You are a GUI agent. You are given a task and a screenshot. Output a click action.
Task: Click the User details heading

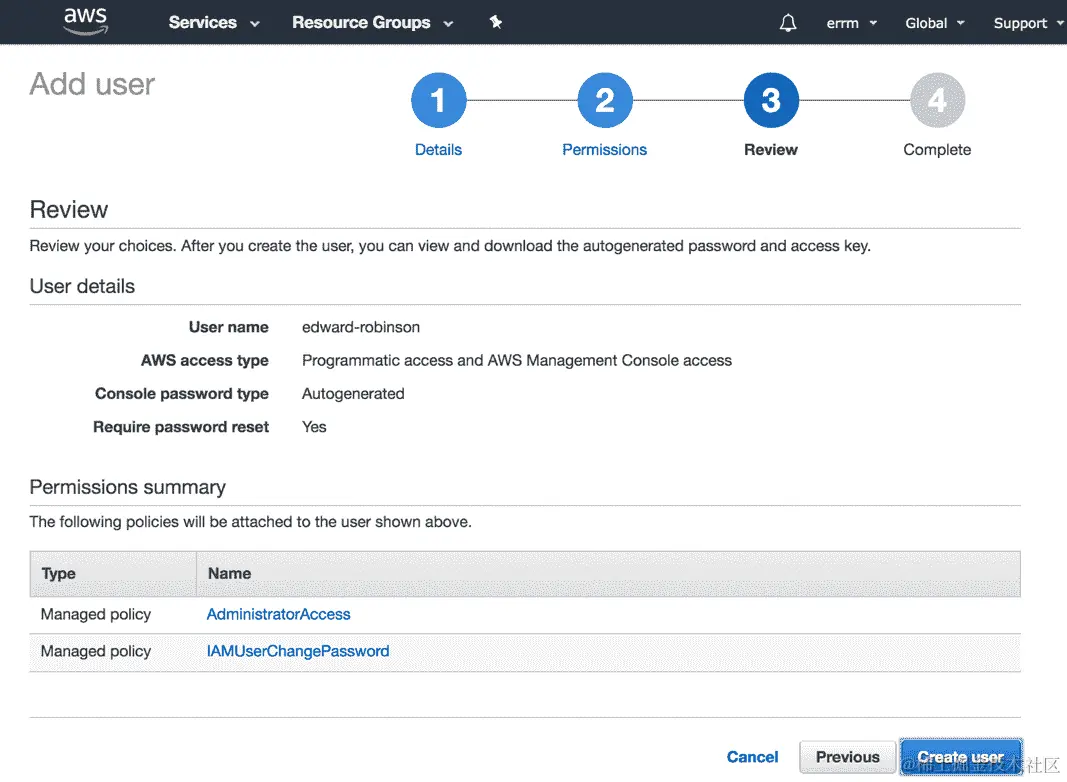tap(82, 287)
